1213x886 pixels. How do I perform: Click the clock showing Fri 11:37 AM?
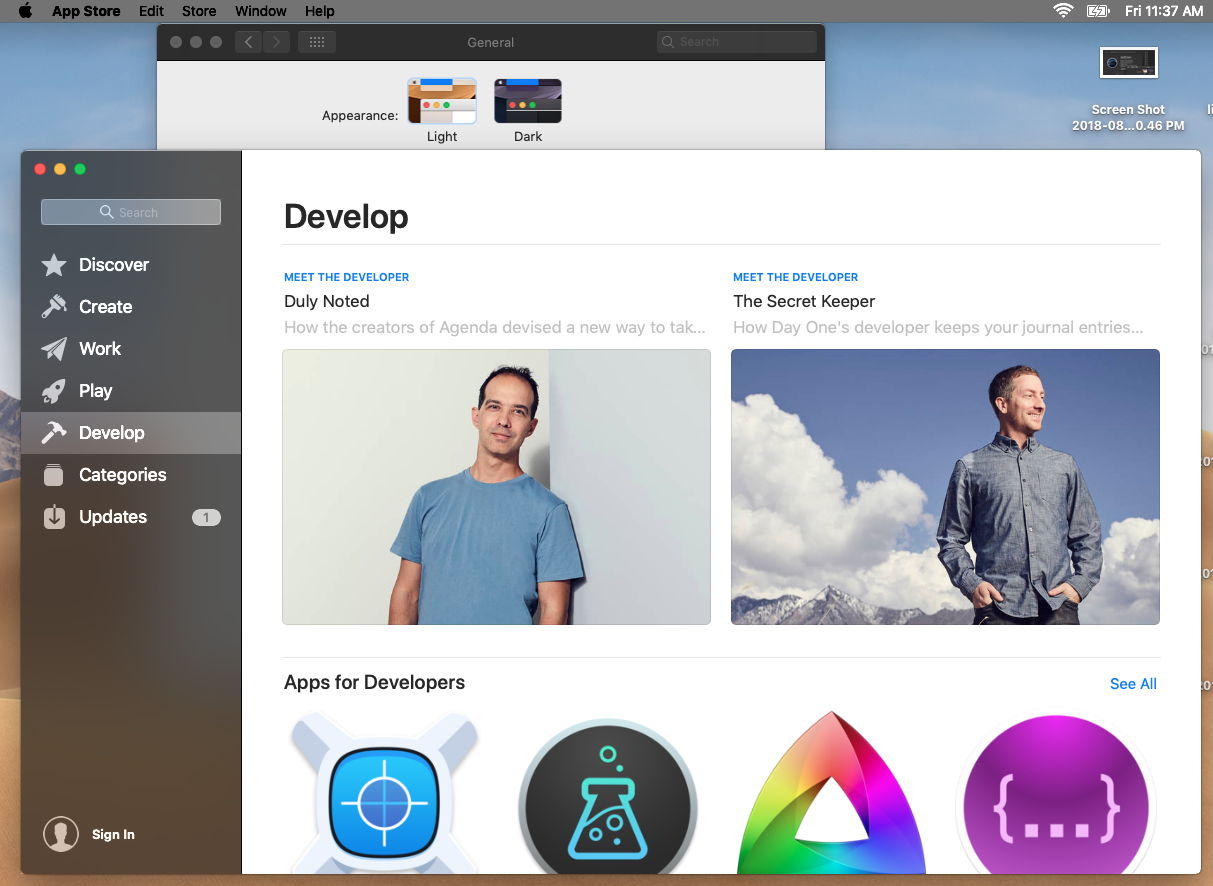click(x=1164, y=11)
